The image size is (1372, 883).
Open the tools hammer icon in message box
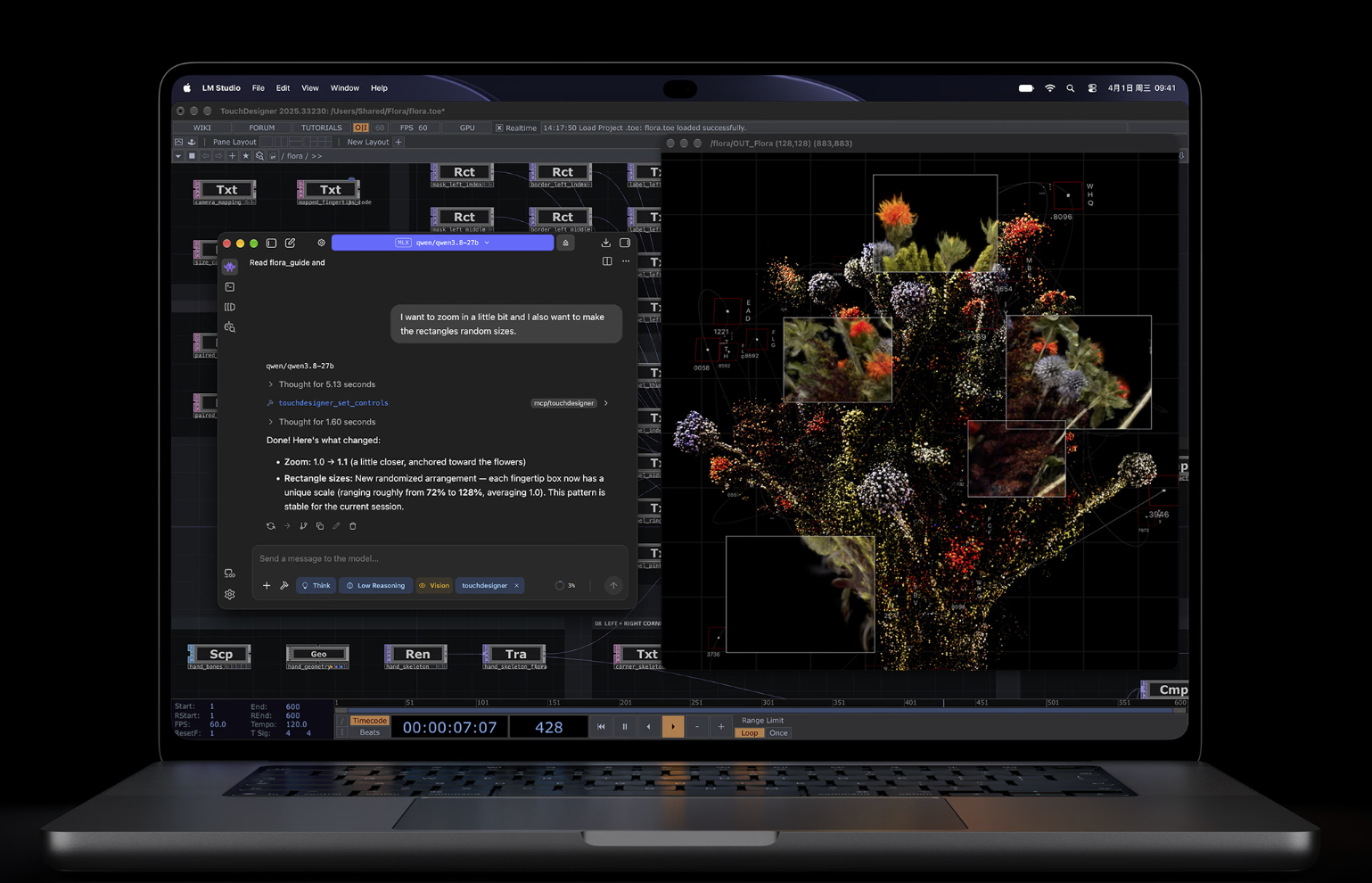(x=284, y=586)
